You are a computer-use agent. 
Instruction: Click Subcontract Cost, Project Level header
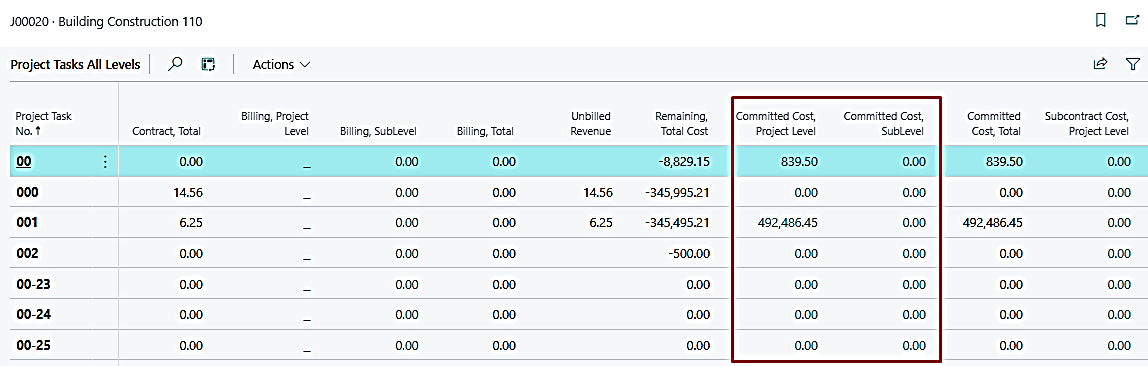click(x=1088, y=124)
